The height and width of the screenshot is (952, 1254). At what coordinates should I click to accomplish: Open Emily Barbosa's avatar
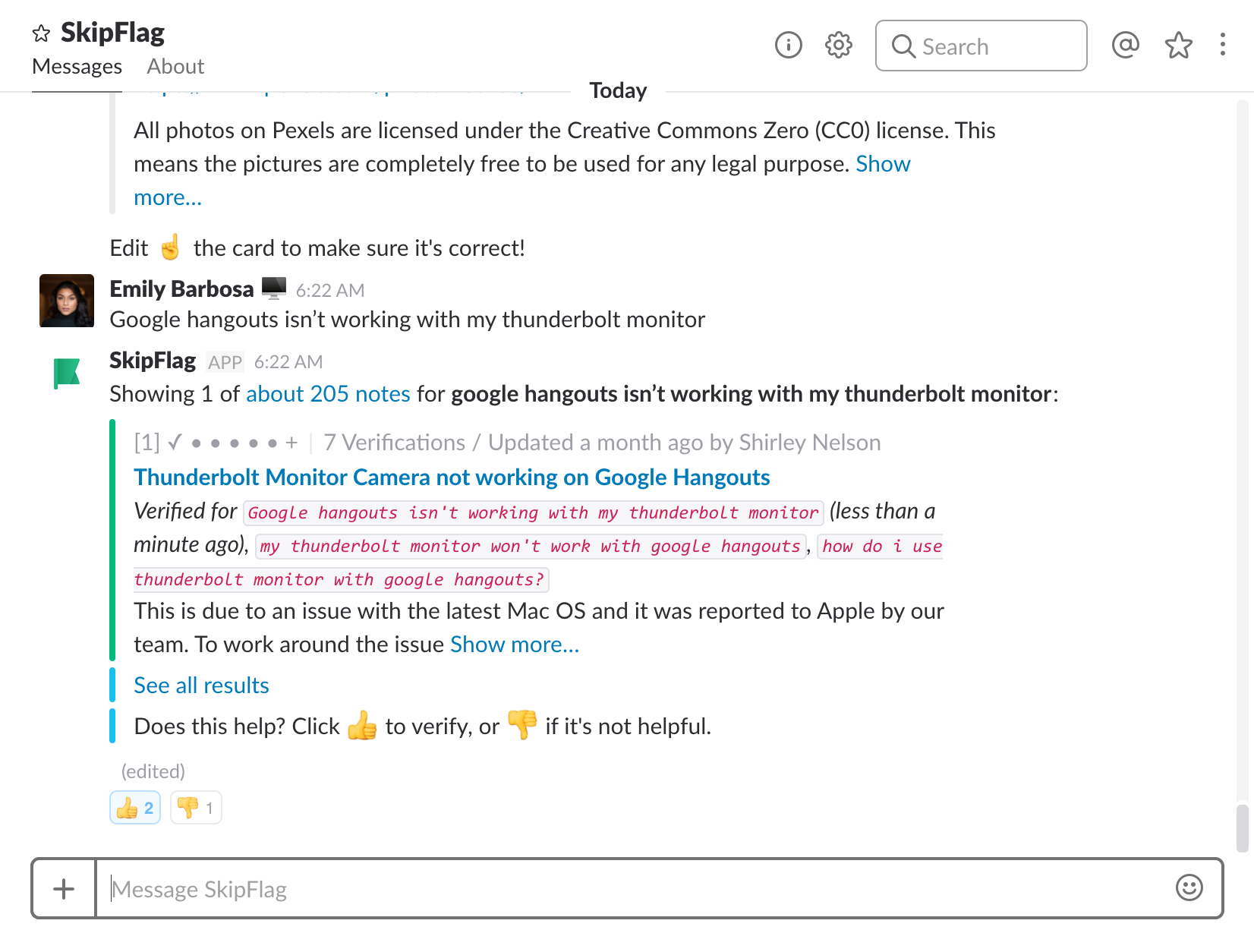coord(67,301)
